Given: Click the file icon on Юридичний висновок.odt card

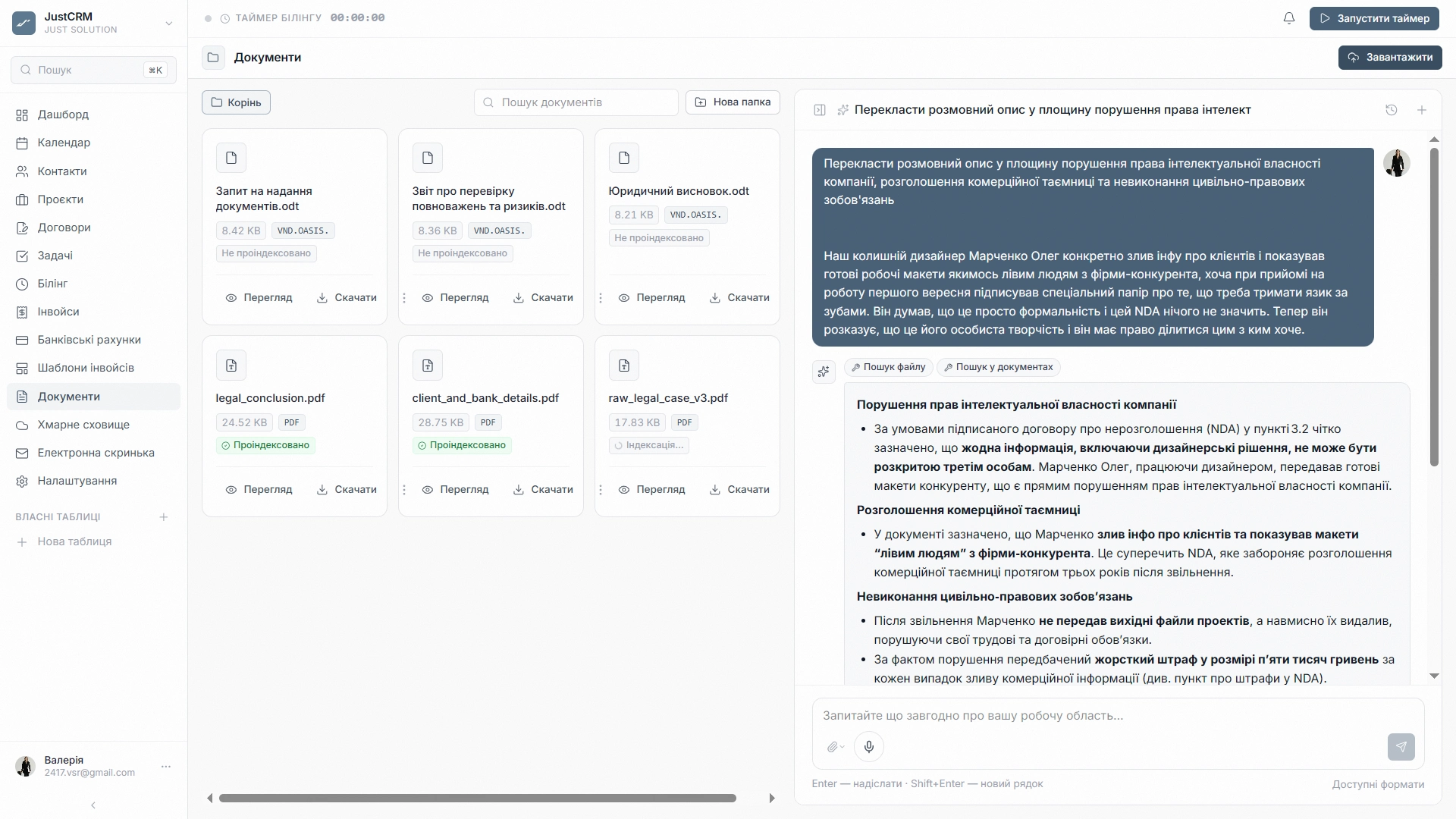Looking at the screenshot, I should pyautogui.click(x=624, y=158).
